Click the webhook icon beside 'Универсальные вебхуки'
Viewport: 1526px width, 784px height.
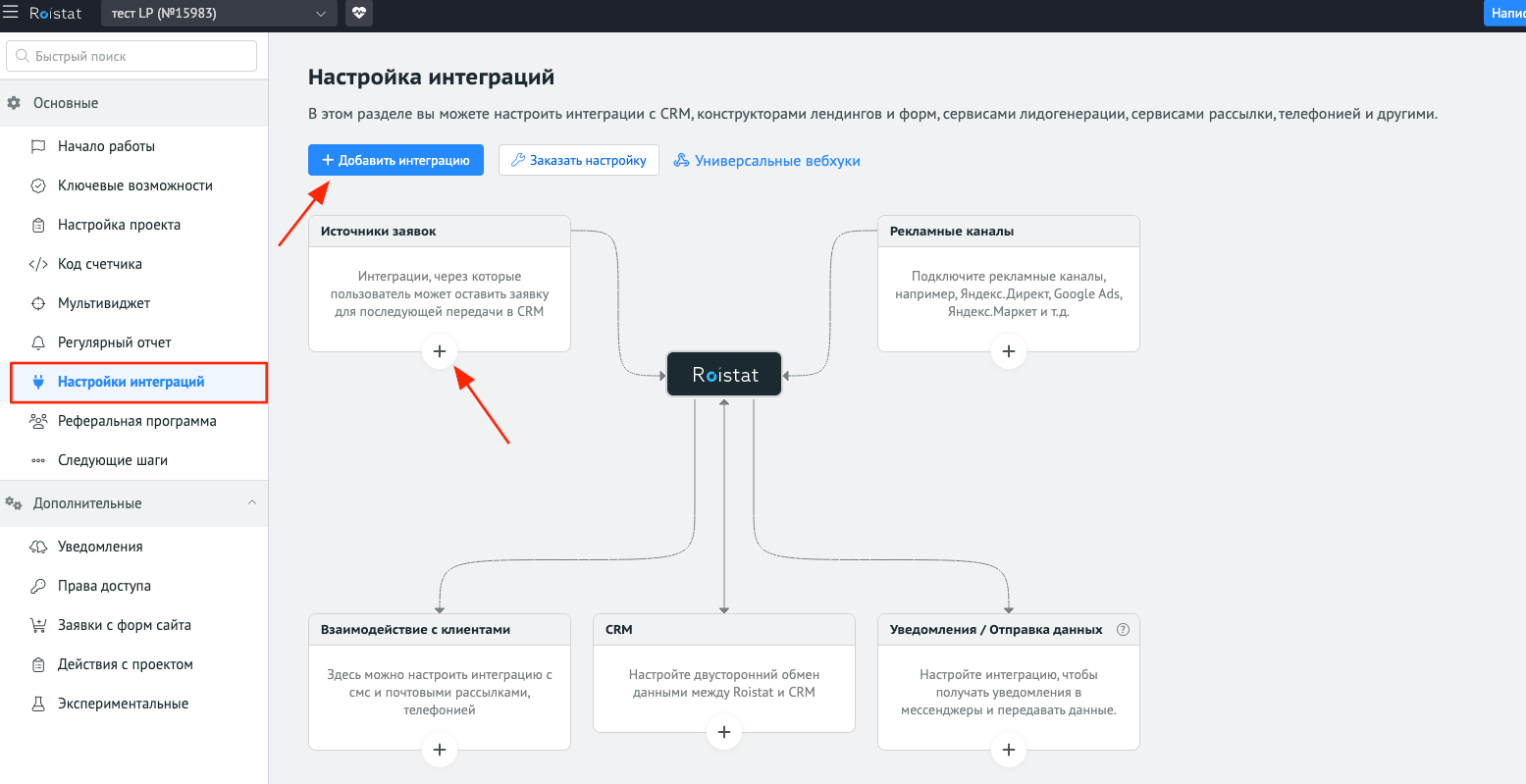[681, 160]
